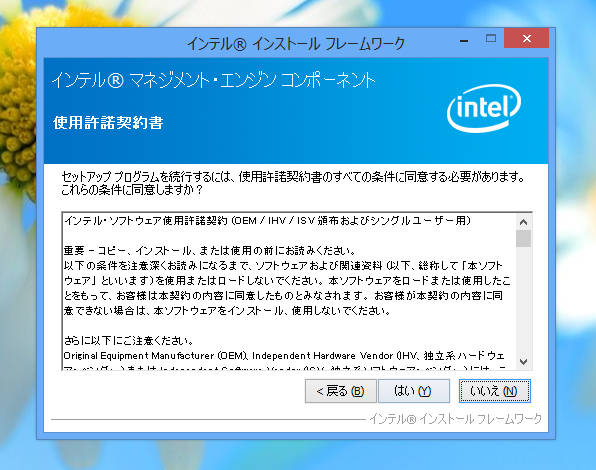Close the Intel installer window

(526, 38)
